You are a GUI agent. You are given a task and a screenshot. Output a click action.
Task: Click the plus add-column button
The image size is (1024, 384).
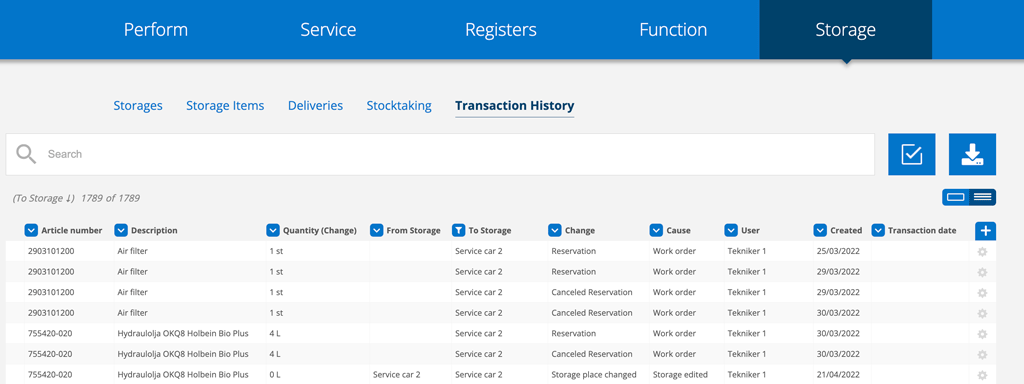coord(985,231)
